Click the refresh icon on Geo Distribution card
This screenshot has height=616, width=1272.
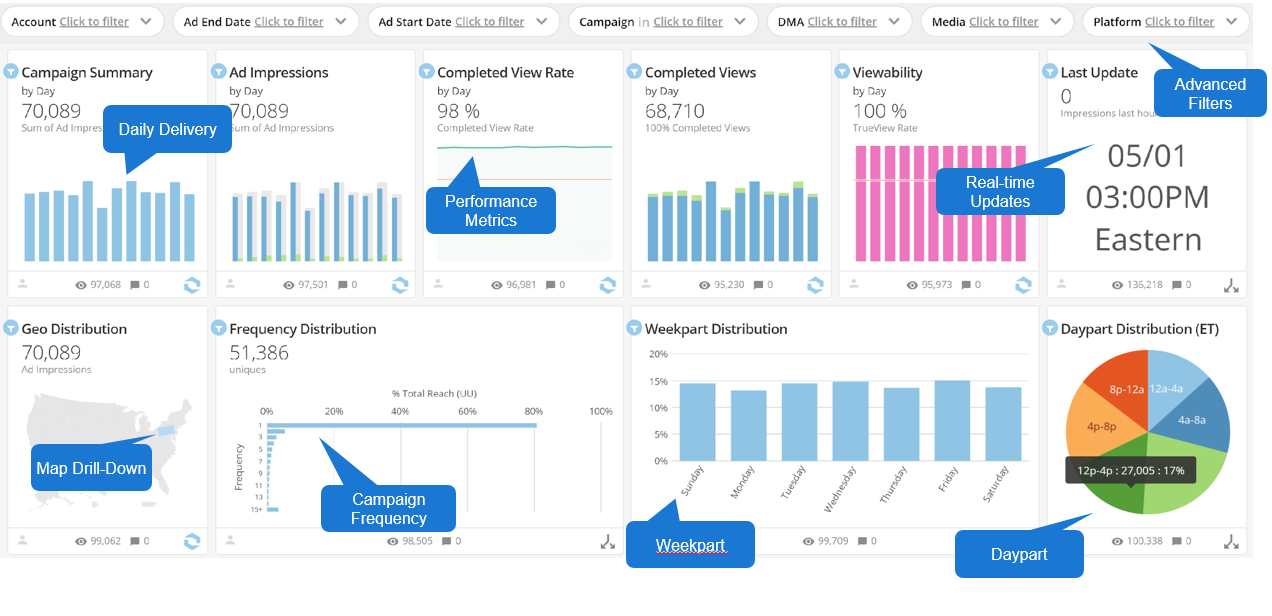(190, 541)
